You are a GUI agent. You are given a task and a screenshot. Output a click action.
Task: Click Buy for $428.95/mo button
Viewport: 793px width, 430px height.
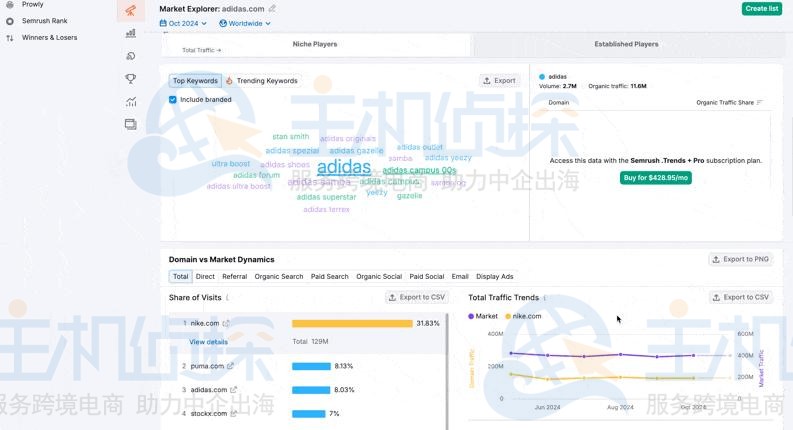pos(655,178)
